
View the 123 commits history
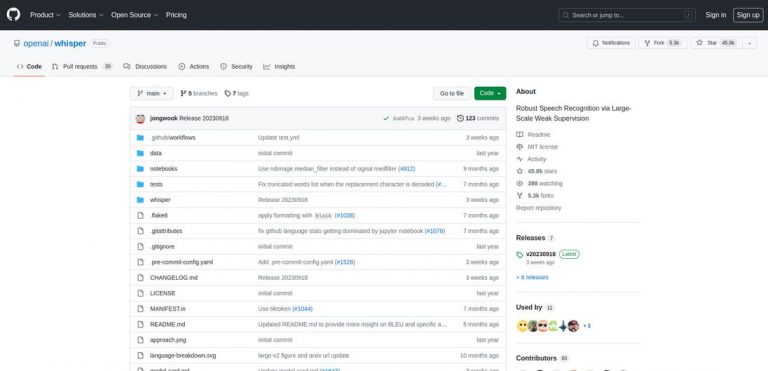(x=478, y=119)
